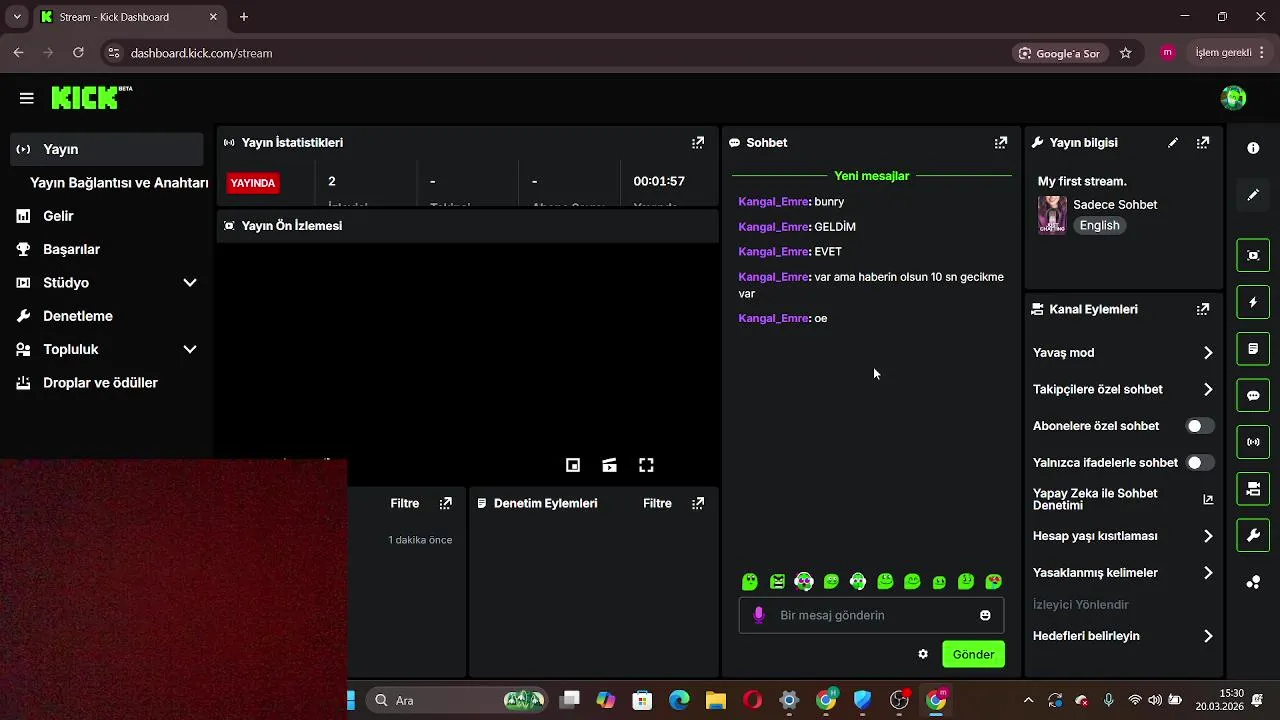Enable theater mode on stream preview
The height and width of the screenshot is (720, 1280).
[609, 465]
